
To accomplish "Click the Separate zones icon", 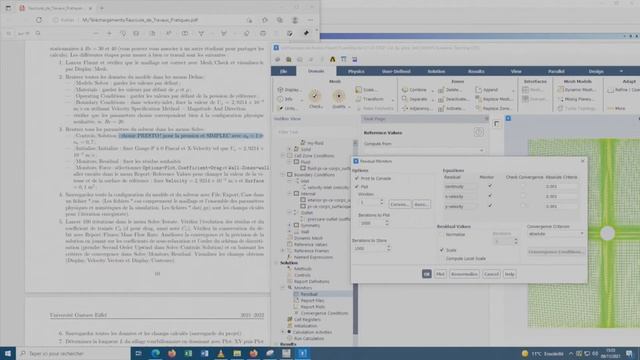I will [x=405, y=99].
